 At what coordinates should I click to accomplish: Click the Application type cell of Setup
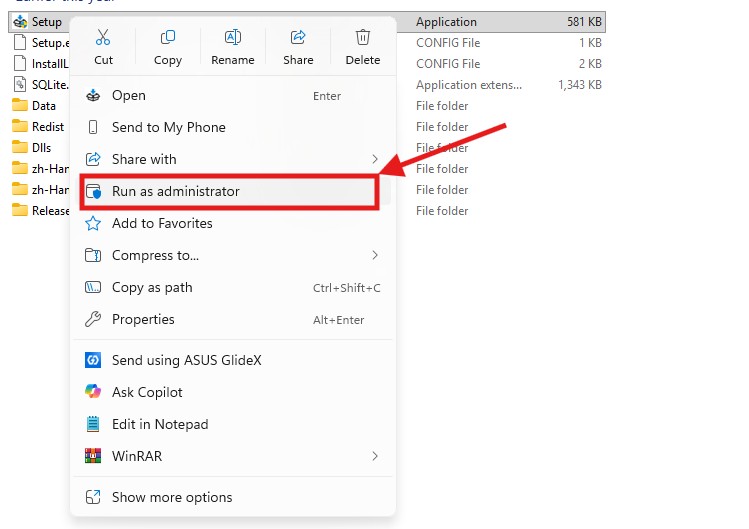pos(446,22)
